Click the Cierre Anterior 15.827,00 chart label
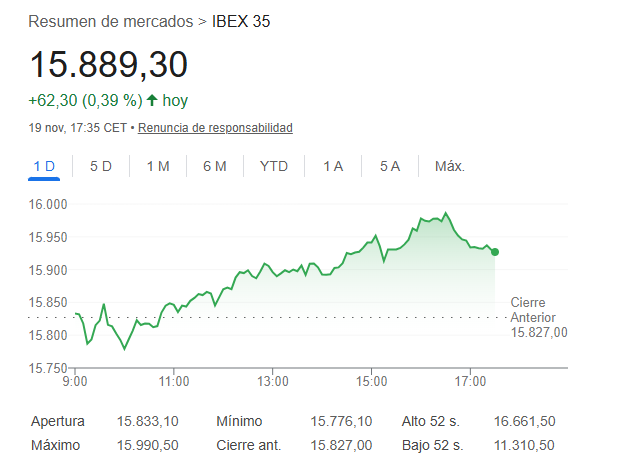 pos(538,317)
